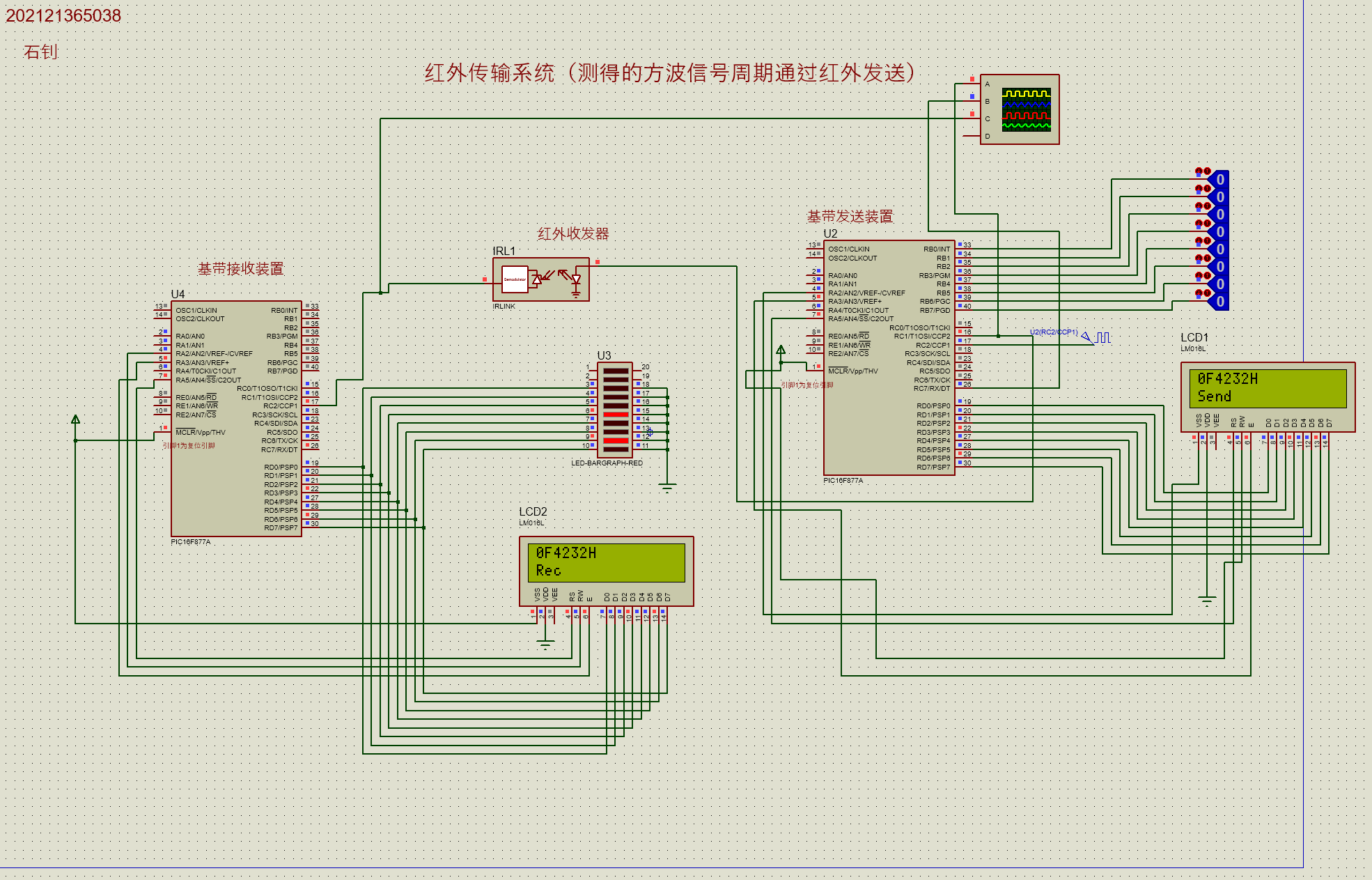This screenshot has height=880, width=1372.
Task: Click the IRL1 infrared link component
Action: pyautogui.click(x=540, y=279)
